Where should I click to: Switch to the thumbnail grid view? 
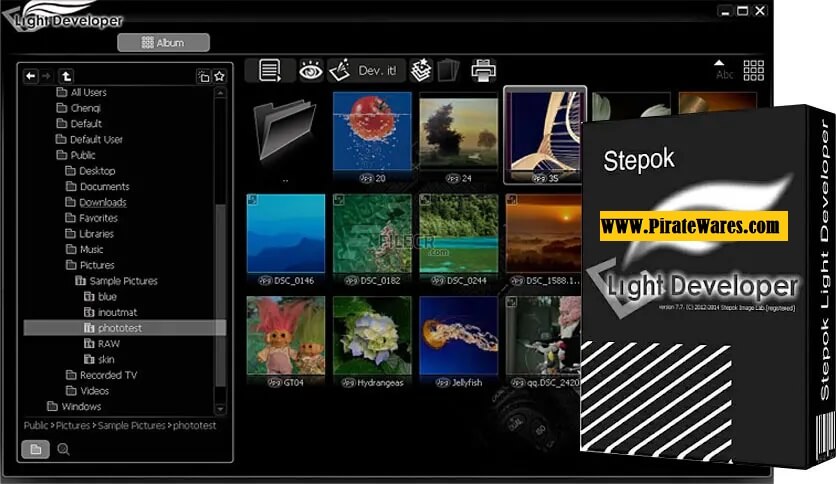(753, 70)
